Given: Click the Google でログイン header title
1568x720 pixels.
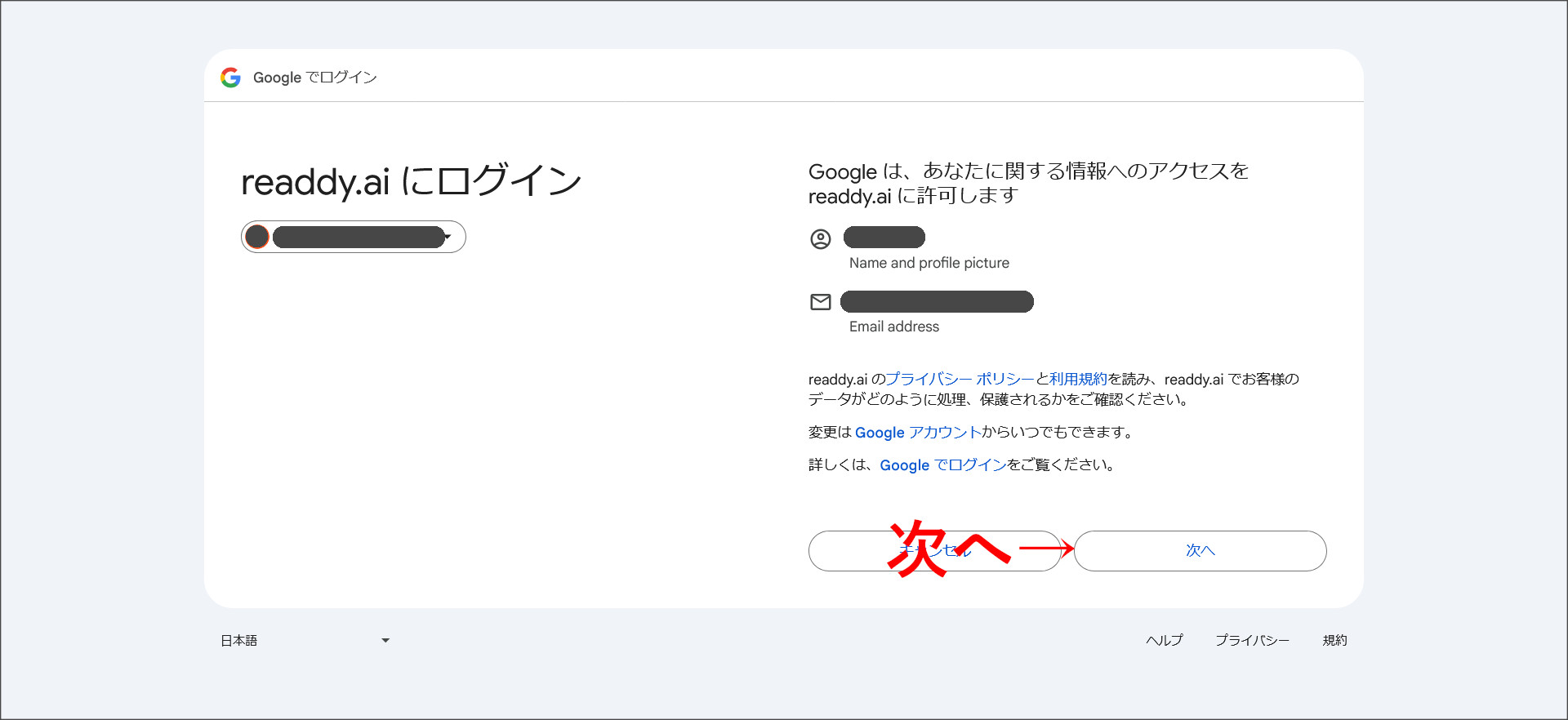Looking at the screenshot, I should point(314,78).
